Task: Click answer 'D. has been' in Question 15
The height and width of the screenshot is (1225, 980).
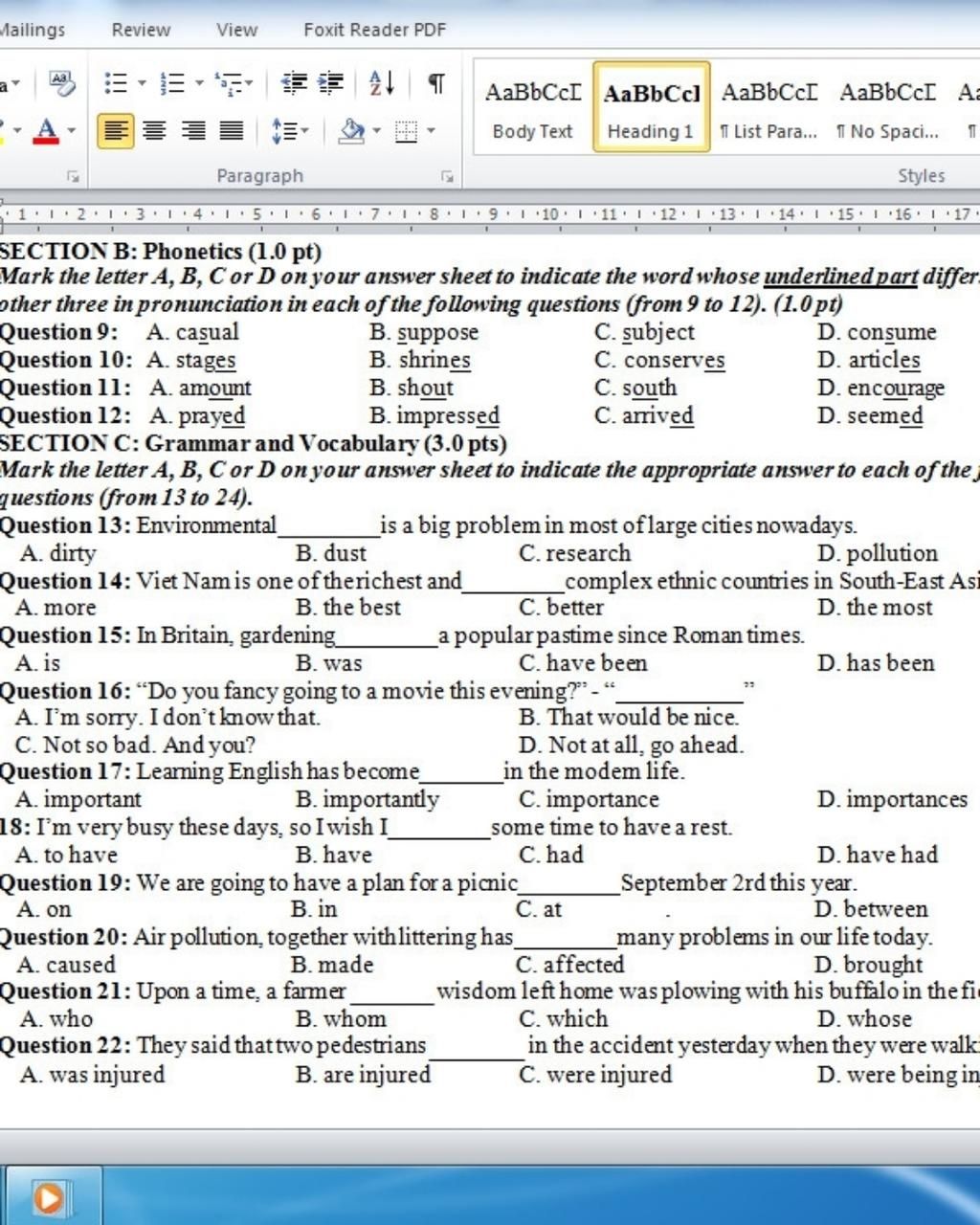Action: pos(876,662)
